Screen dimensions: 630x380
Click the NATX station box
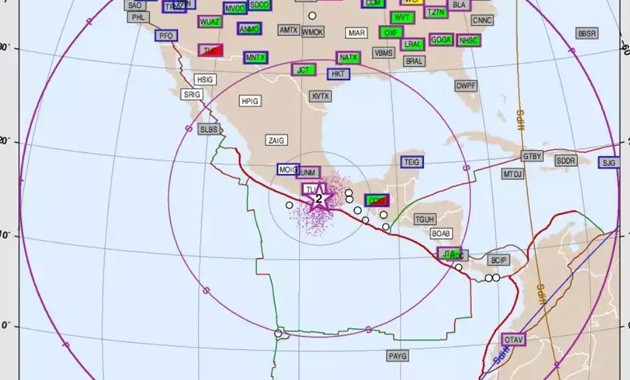tap(348, 58)
